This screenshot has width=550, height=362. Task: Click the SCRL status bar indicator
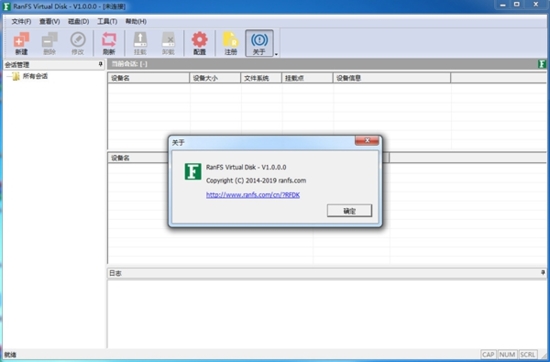(528, 355)
